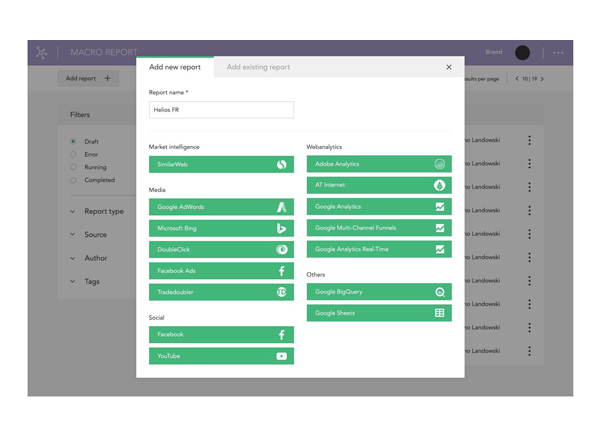Viewport: 600px width, 440px height.
Task: Choose the Google Sheets source
Action: [x=379, y=313]
